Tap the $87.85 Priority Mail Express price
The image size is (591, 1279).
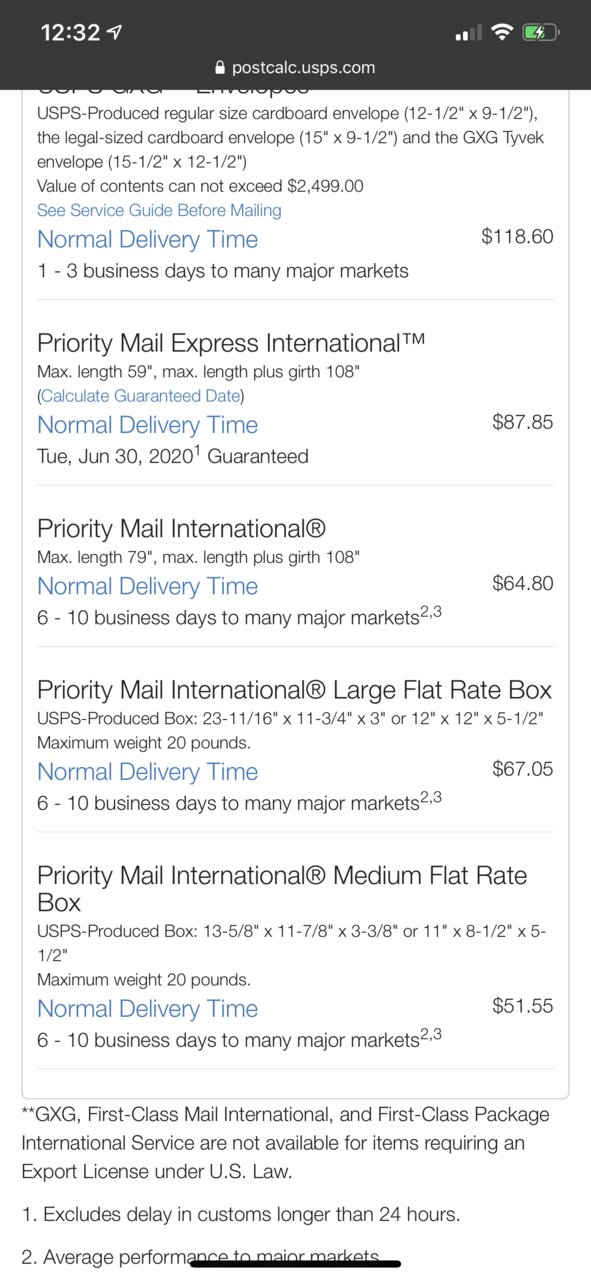(x=522, y=422)
